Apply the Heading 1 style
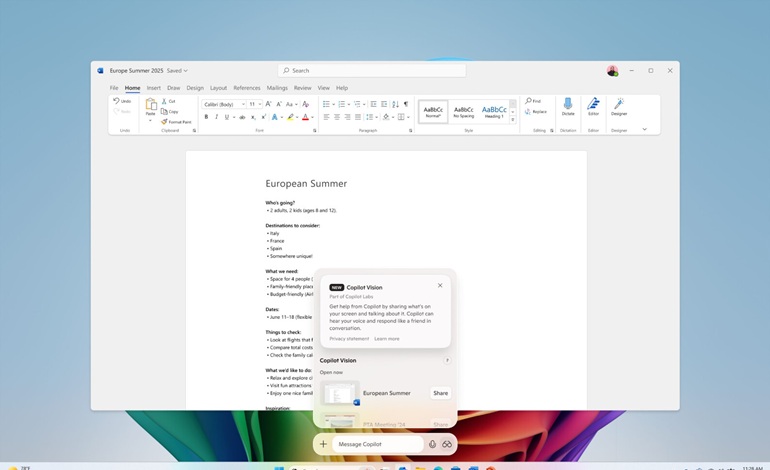 (x=494, y=111)
